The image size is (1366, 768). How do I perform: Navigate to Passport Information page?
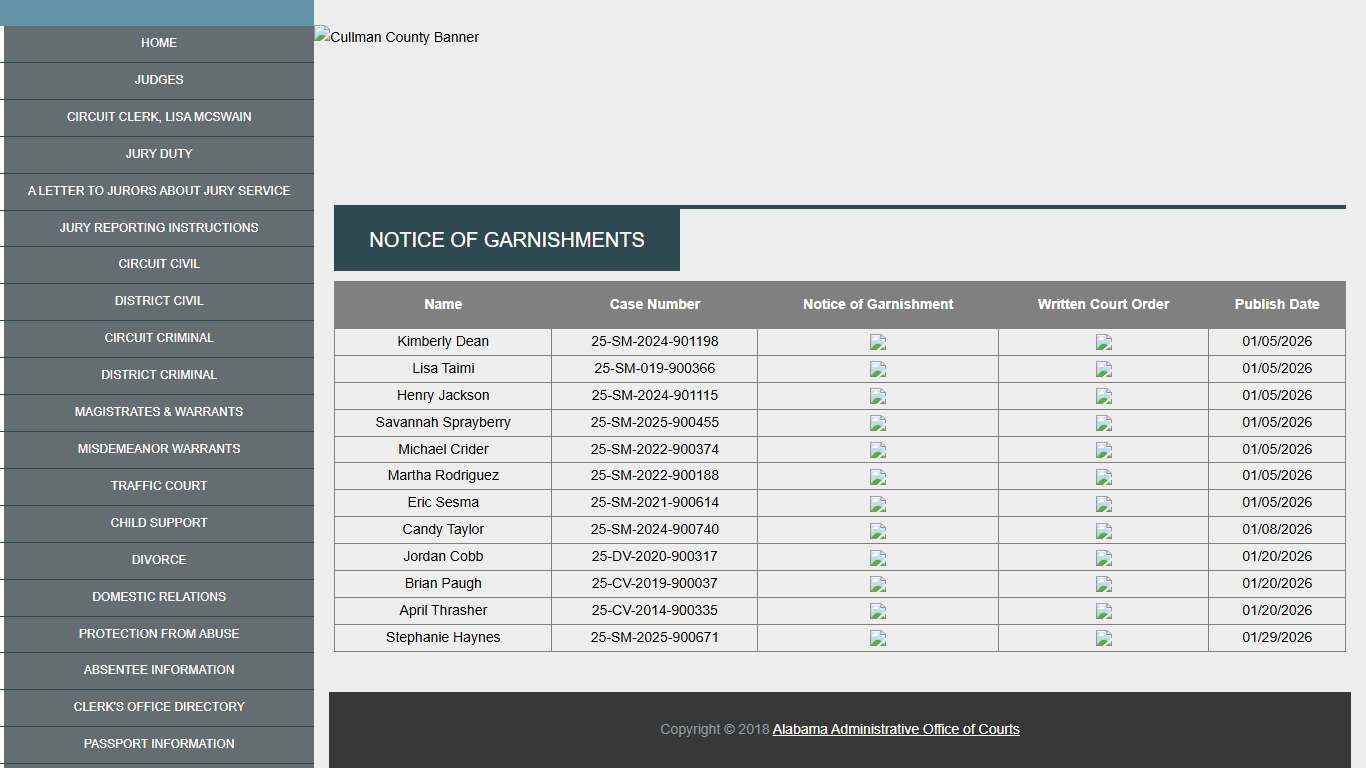coord(159,744)
